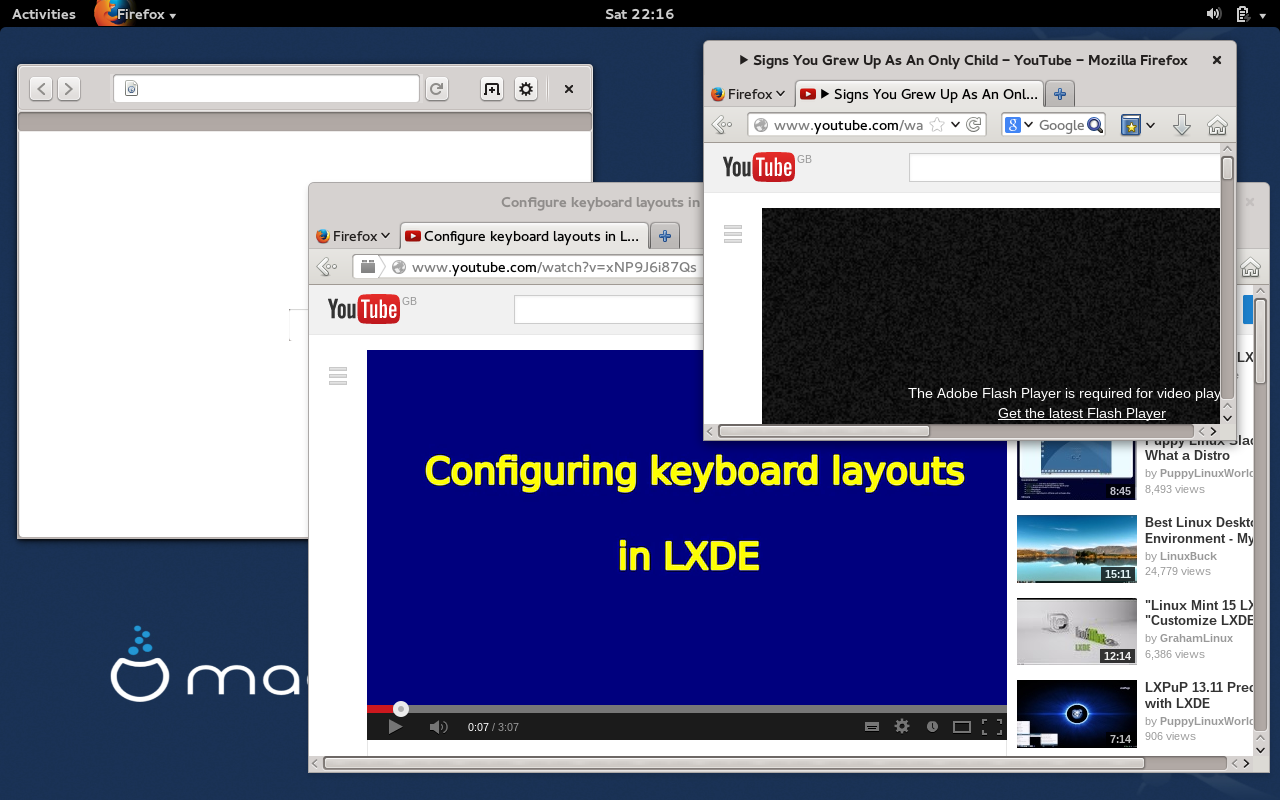Click YouTube logo in Only Child window

pyautogui.click(x=759, y=167)
